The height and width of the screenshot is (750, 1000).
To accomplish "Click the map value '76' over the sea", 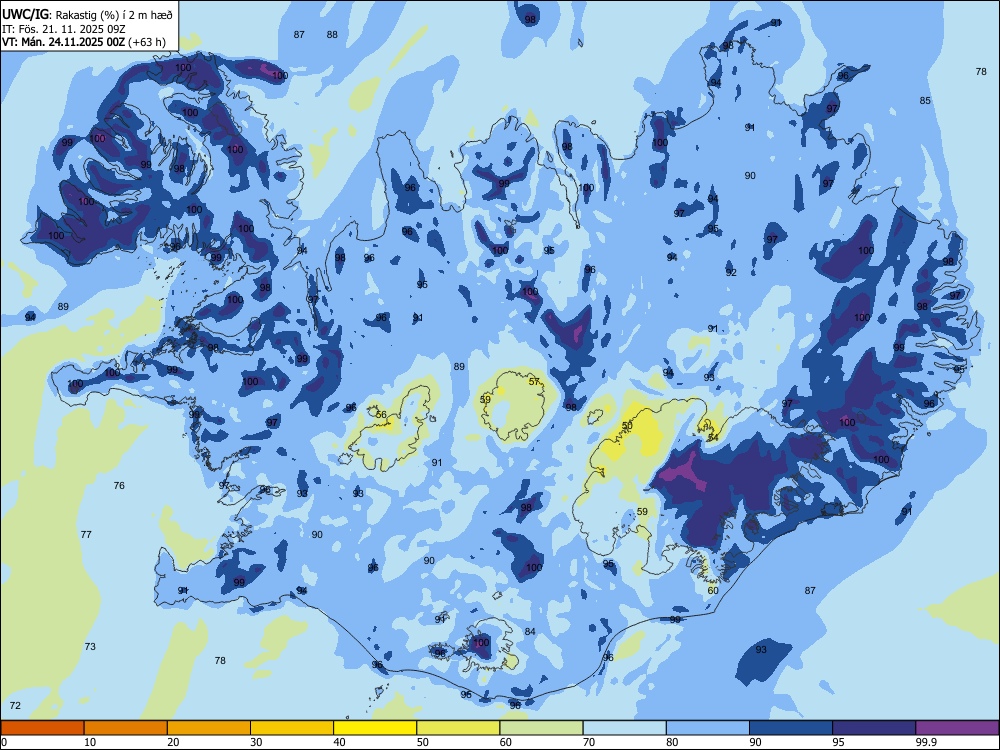I will [119, 485].
